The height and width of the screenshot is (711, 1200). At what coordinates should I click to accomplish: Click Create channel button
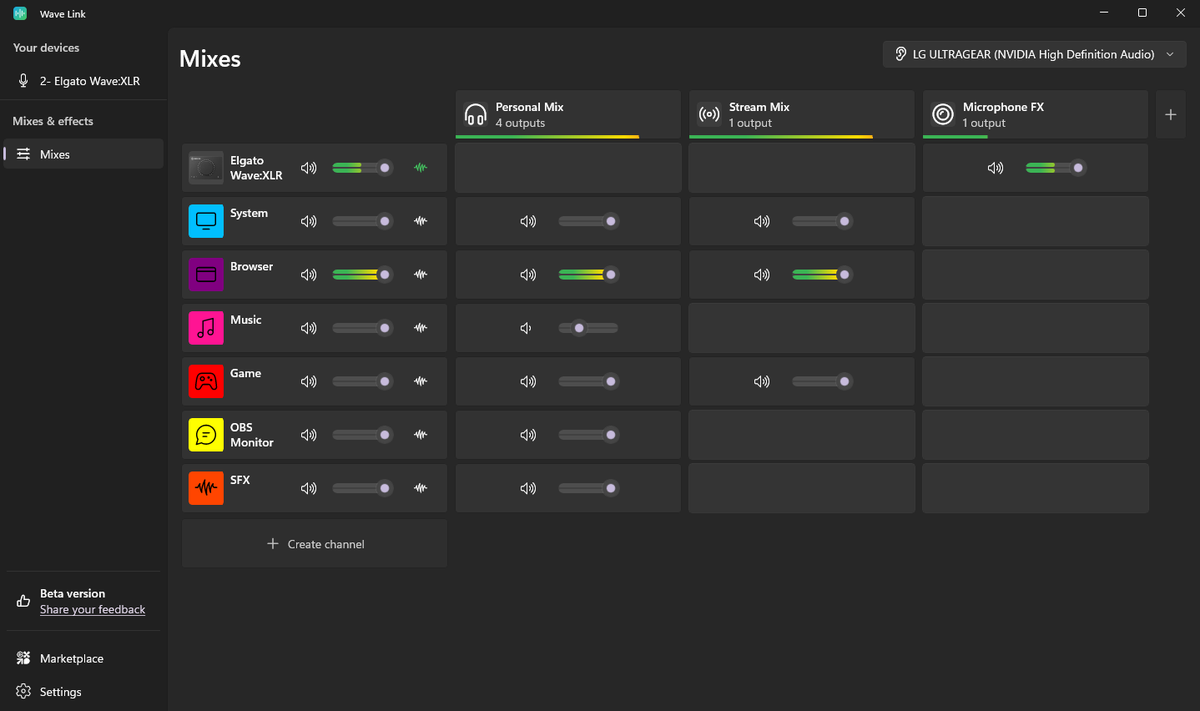314,544
